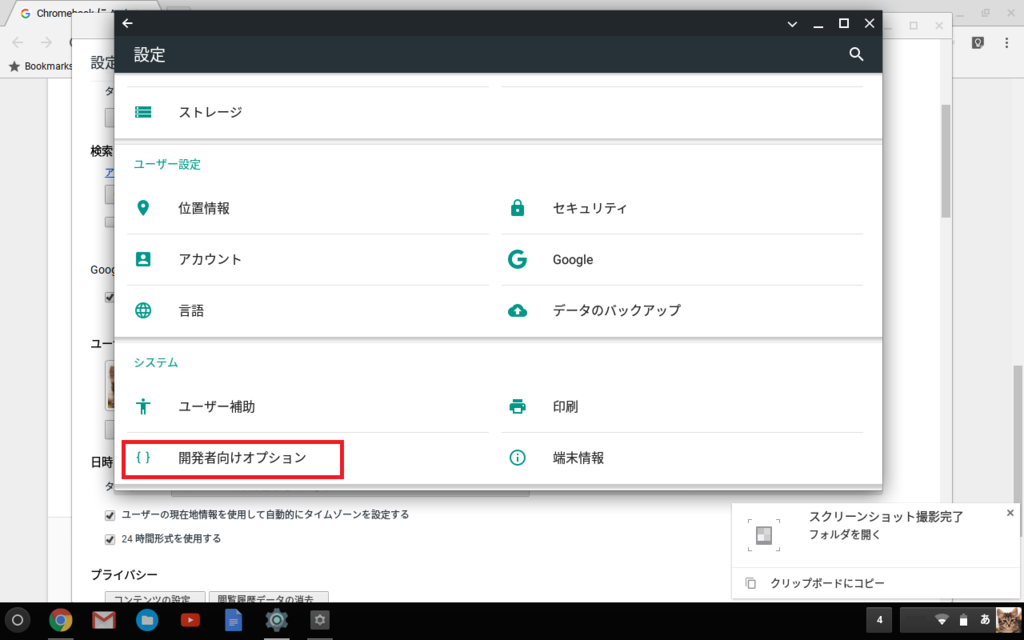Click the battery status tray icon
The image size is (1024, 640).
[x=963, y=620]
